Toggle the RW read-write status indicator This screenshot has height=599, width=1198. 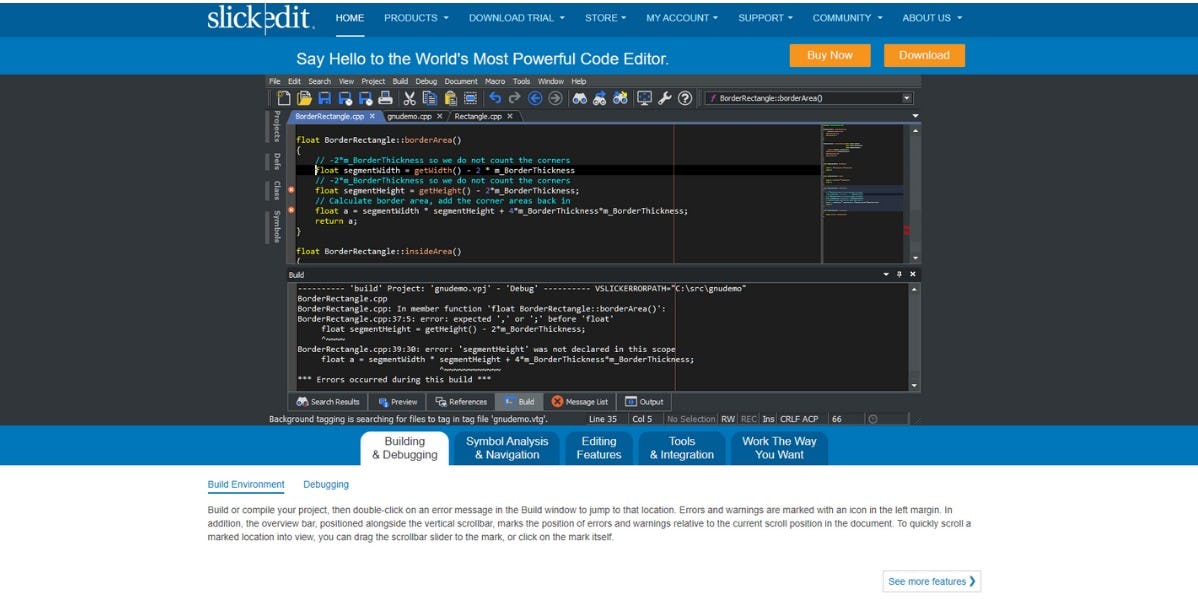(728, 419)
